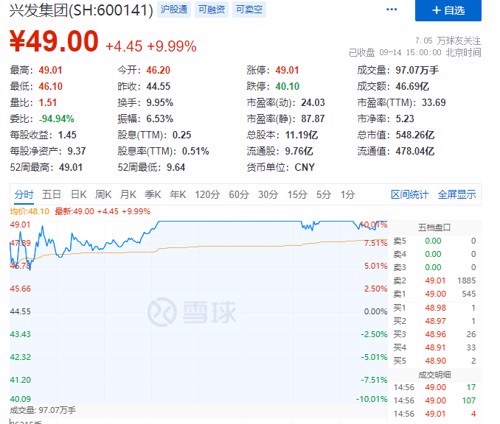Add stock with the 自选 button
The height and width of the screenshot is (424, 500).
coord(448,10)
